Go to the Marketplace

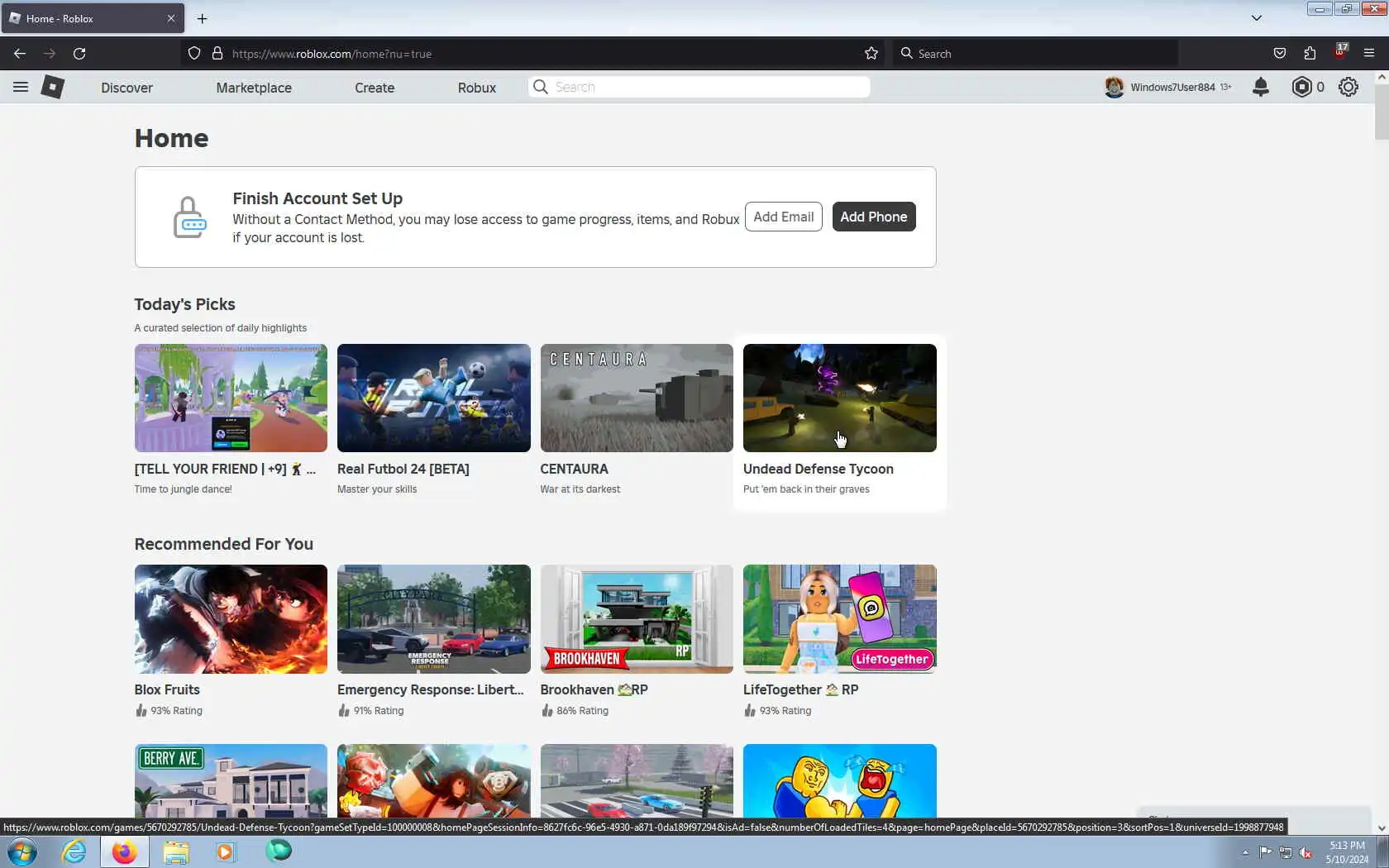[x=254, y=88]
